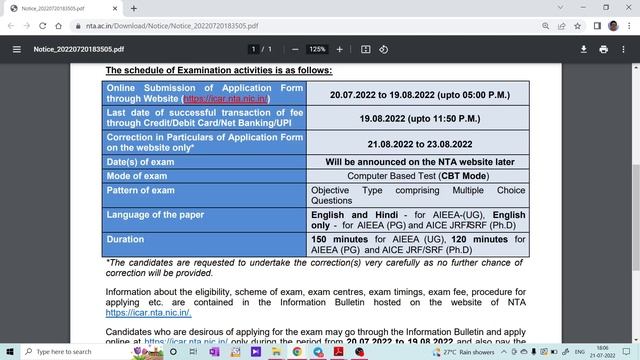
Task: Click the 'Pattern of exam' row label
Action: 140,190
